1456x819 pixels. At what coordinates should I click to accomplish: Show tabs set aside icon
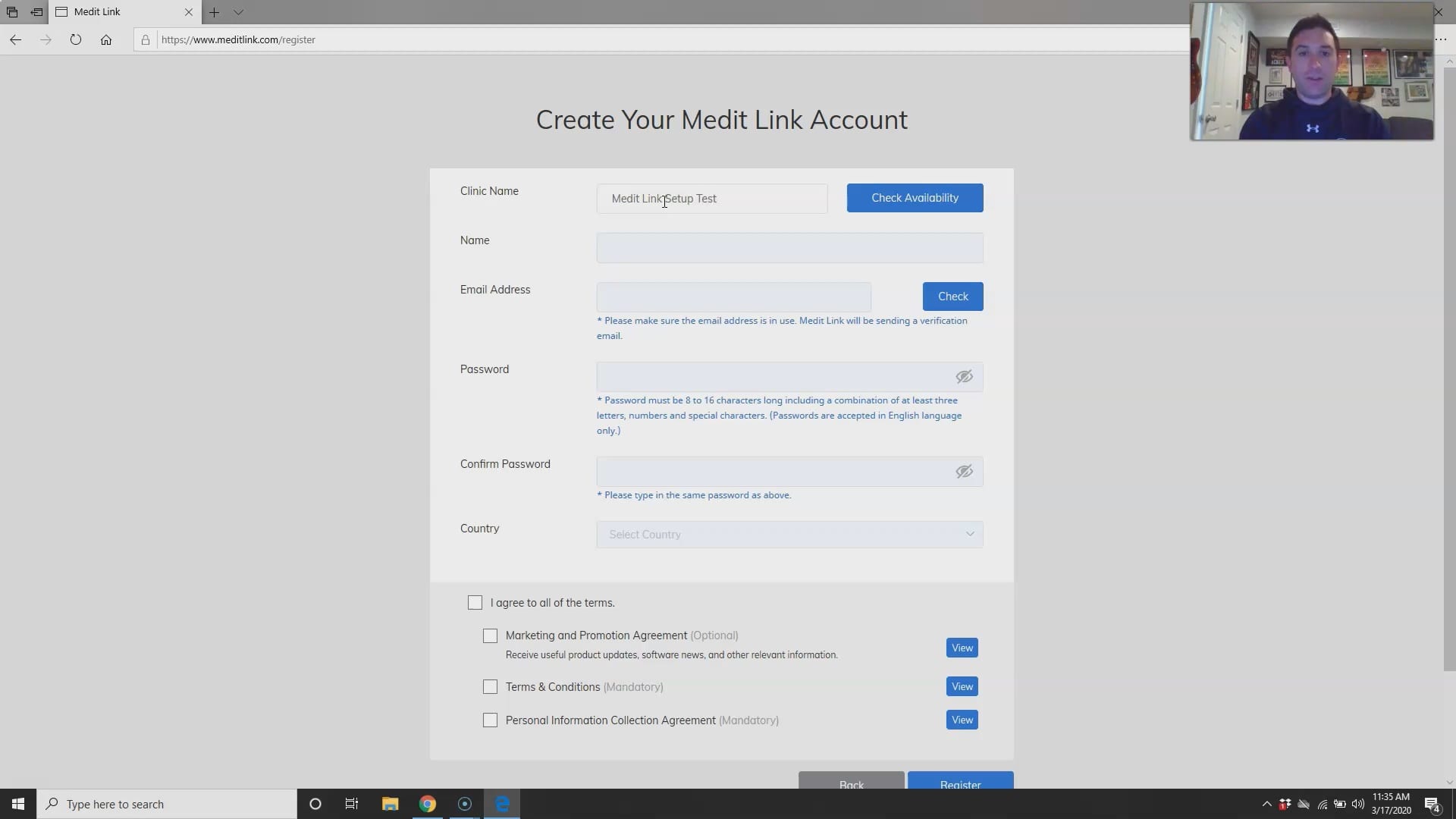[x=12, y=12]
